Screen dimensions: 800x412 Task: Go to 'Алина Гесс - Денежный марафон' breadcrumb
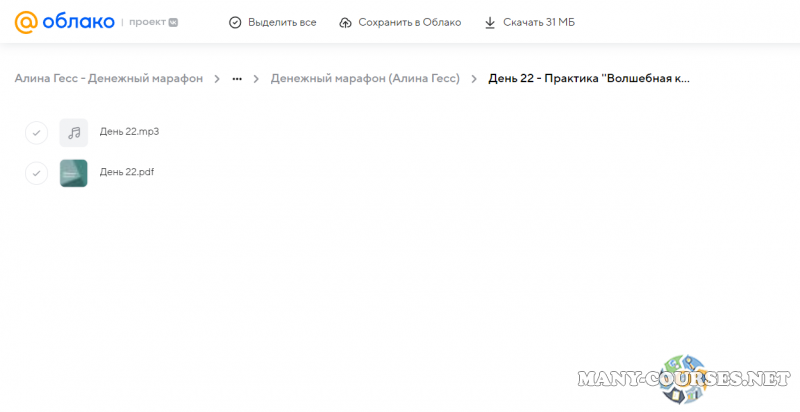click(x=108, y=78)
